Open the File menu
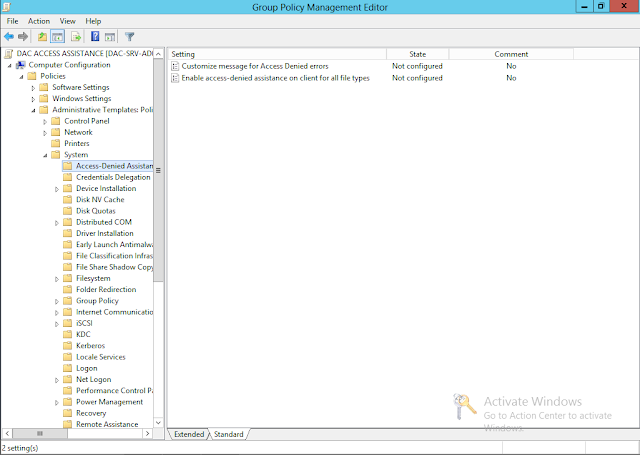Viewport: 640px width, 455px height. 12,21
